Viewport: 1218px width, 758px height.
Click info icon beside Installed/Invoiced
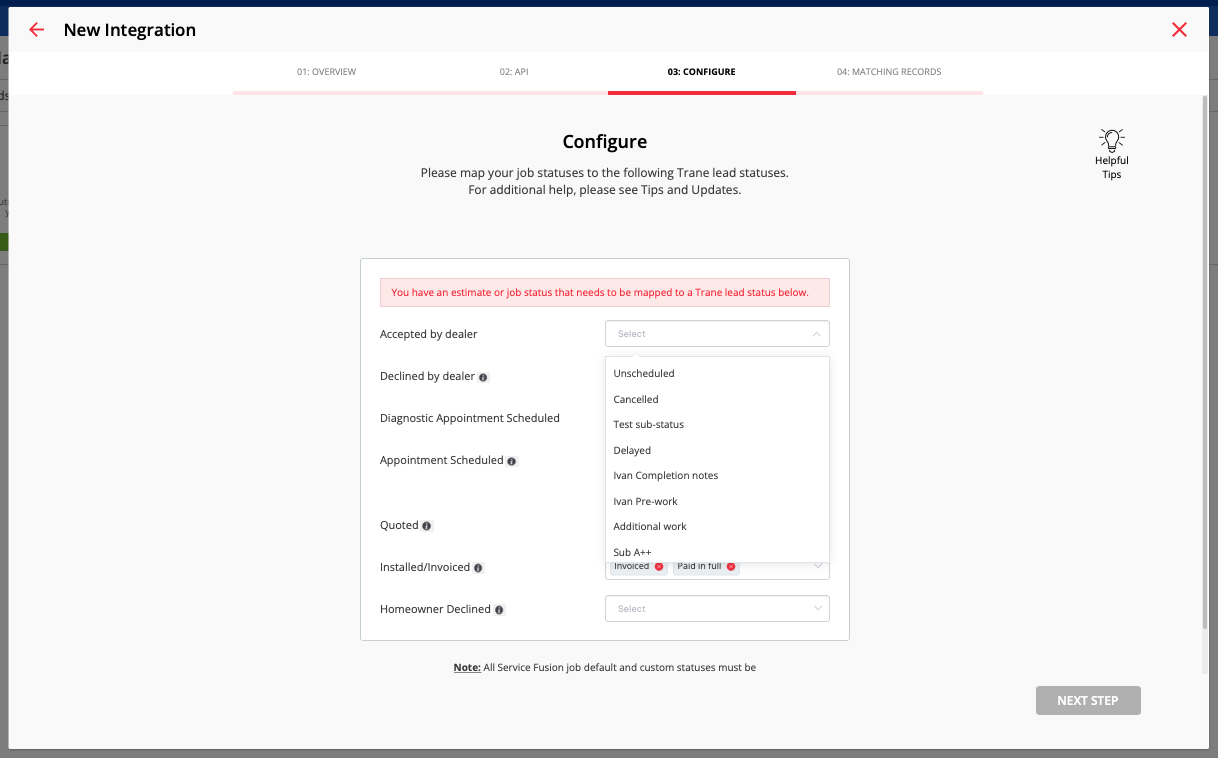(478, 568)
